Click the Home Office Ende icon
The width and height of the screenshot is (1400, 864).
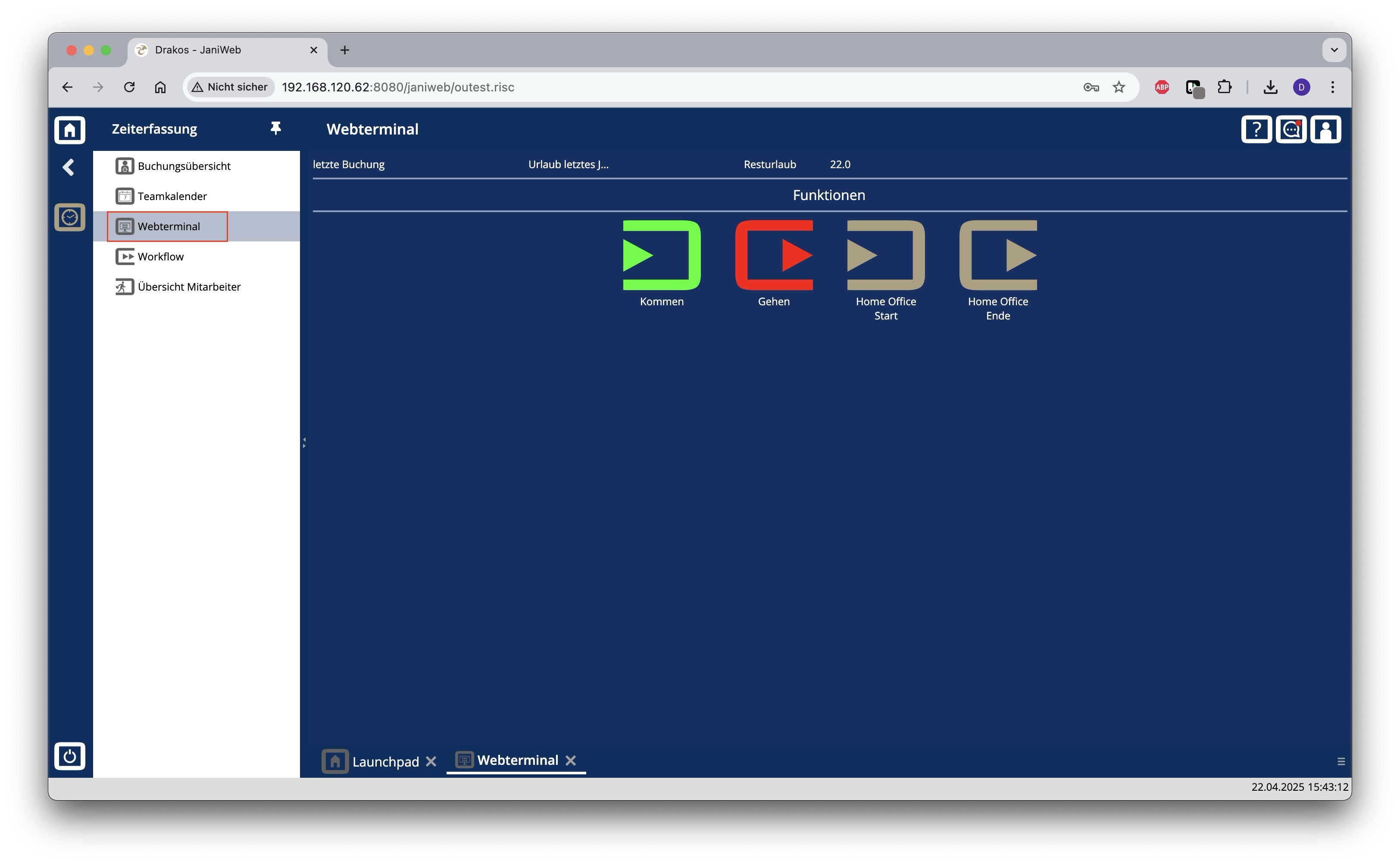click(x=998, y=255)
